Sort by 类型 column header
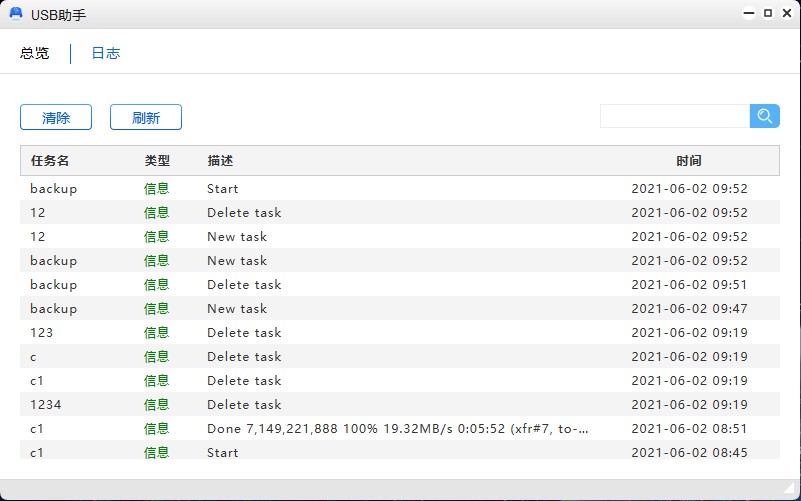The width and height of the screenshot is (801, 501). click(157, 161)
